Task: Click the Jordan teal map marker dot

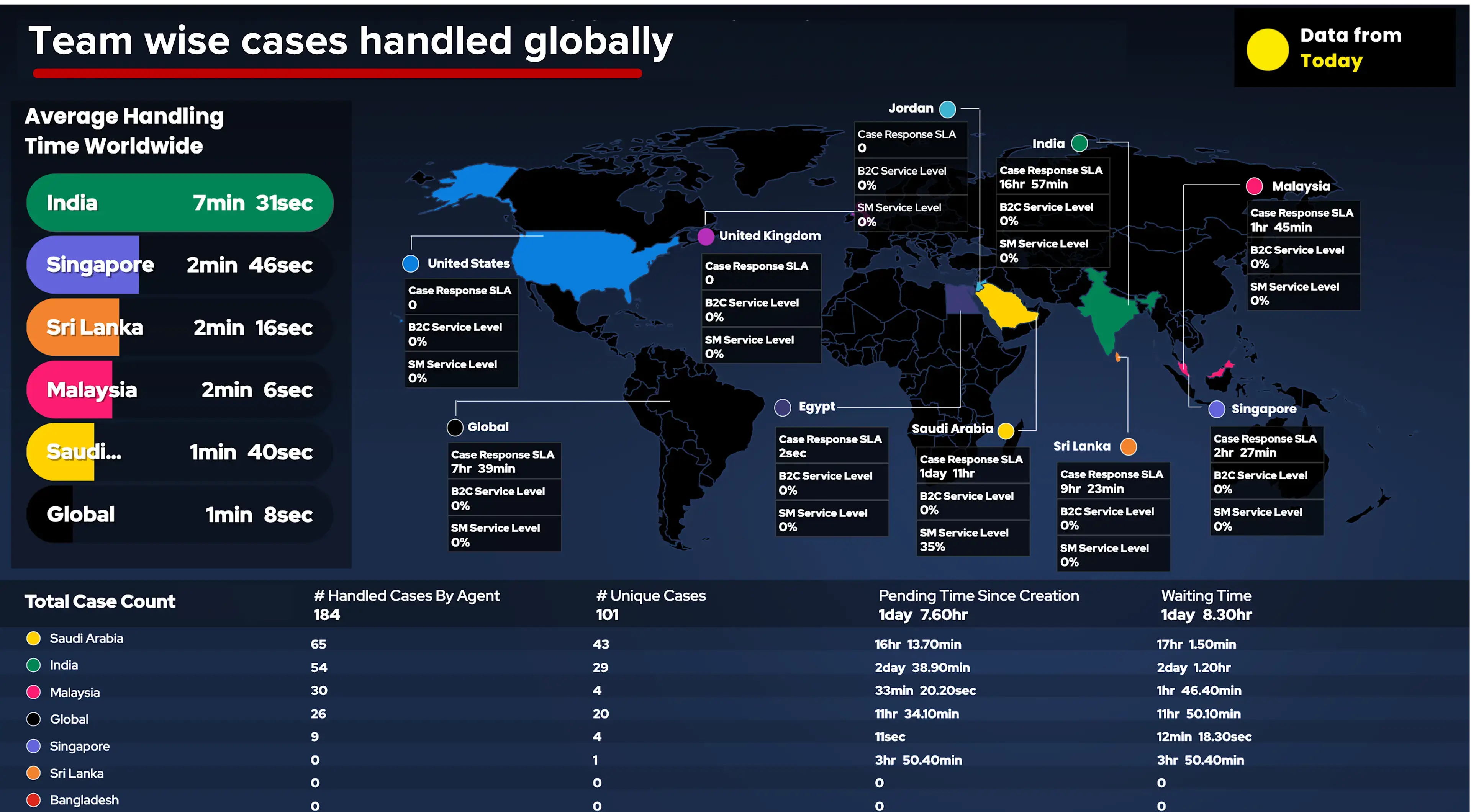Action: point(947,109)
